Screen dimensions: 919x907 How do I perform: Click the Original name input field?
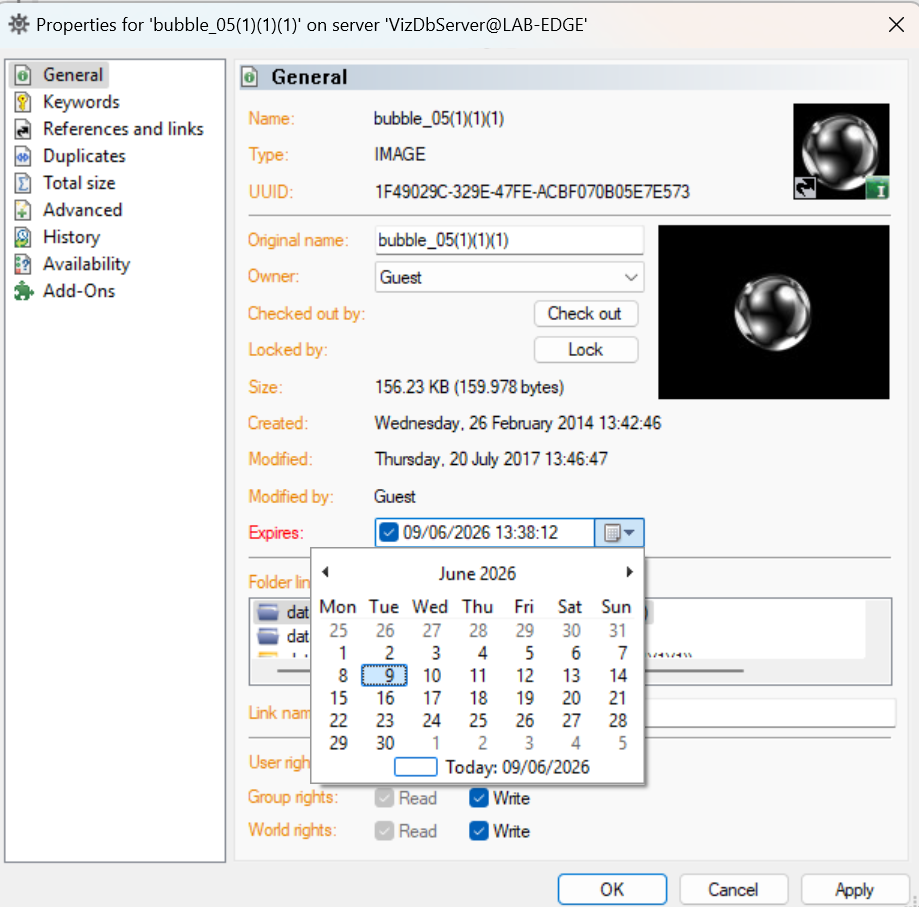pos(509,240)
